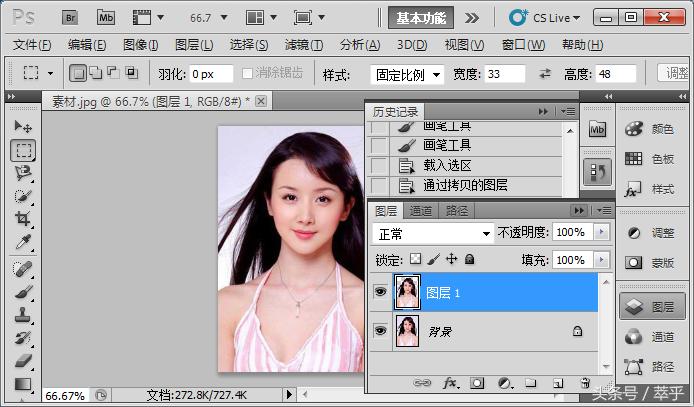Select the Eyedropper tool
Image resolution: width=694 pixels, height=407 pixels.
[x=23, y=242]
